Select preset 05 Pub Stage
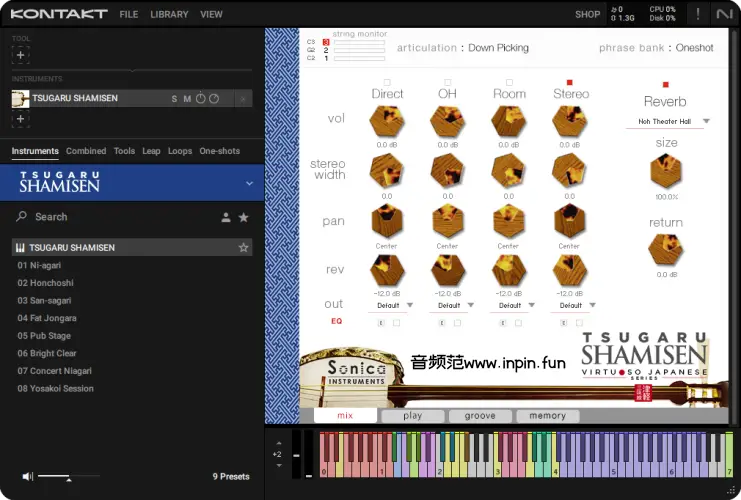This screenshot has width=741, height=500. (44, 336)
